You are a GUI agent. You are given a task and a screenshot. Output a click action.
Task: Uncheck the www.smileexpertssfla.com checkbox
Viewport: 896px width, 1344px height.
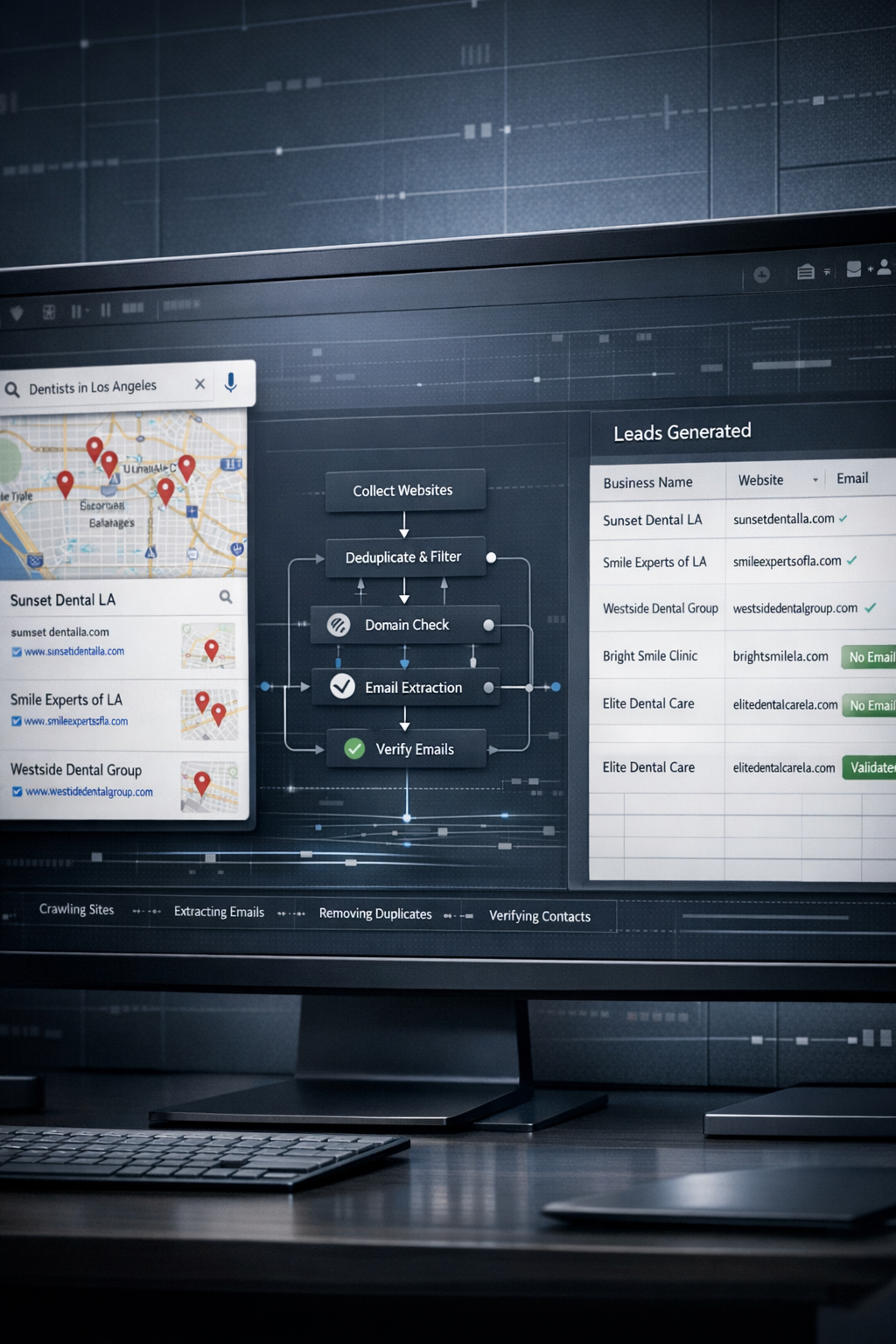click(17, 722)
